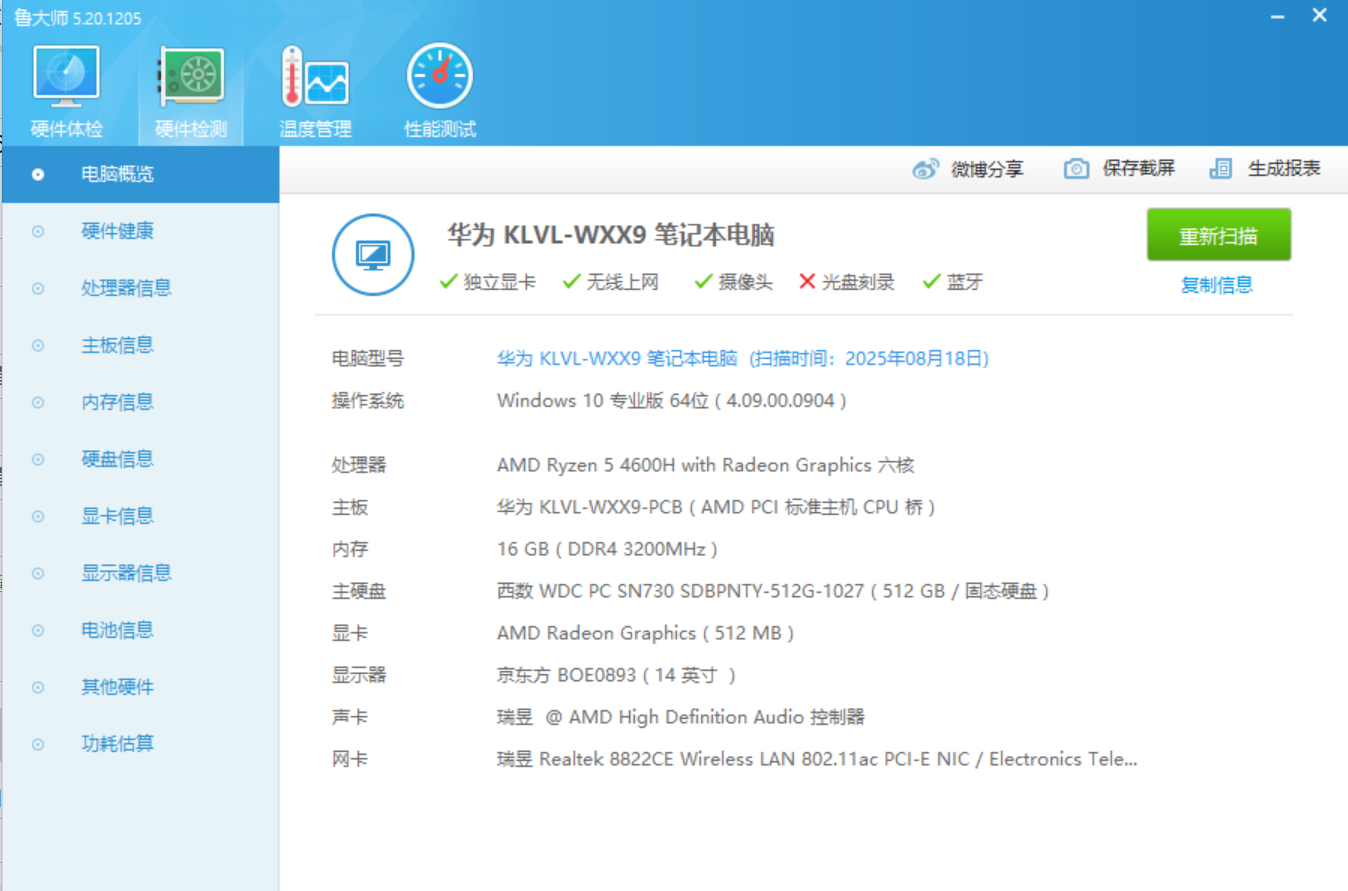Click the AMD Radeon Graphics 512 MB value

(646, 633)
